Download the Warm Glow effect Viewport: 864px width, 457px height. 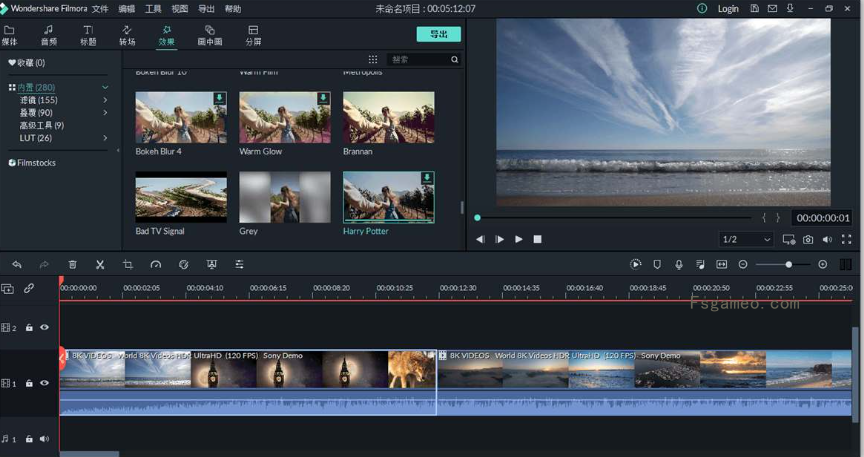(323, 98)
